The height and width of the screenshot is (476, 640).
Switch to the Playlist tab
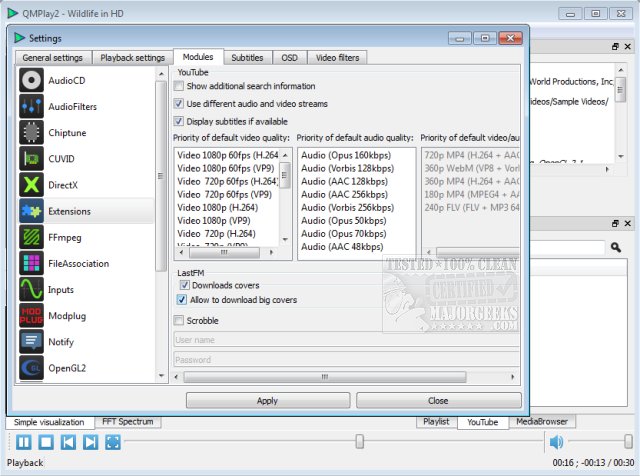pos(436,422)
